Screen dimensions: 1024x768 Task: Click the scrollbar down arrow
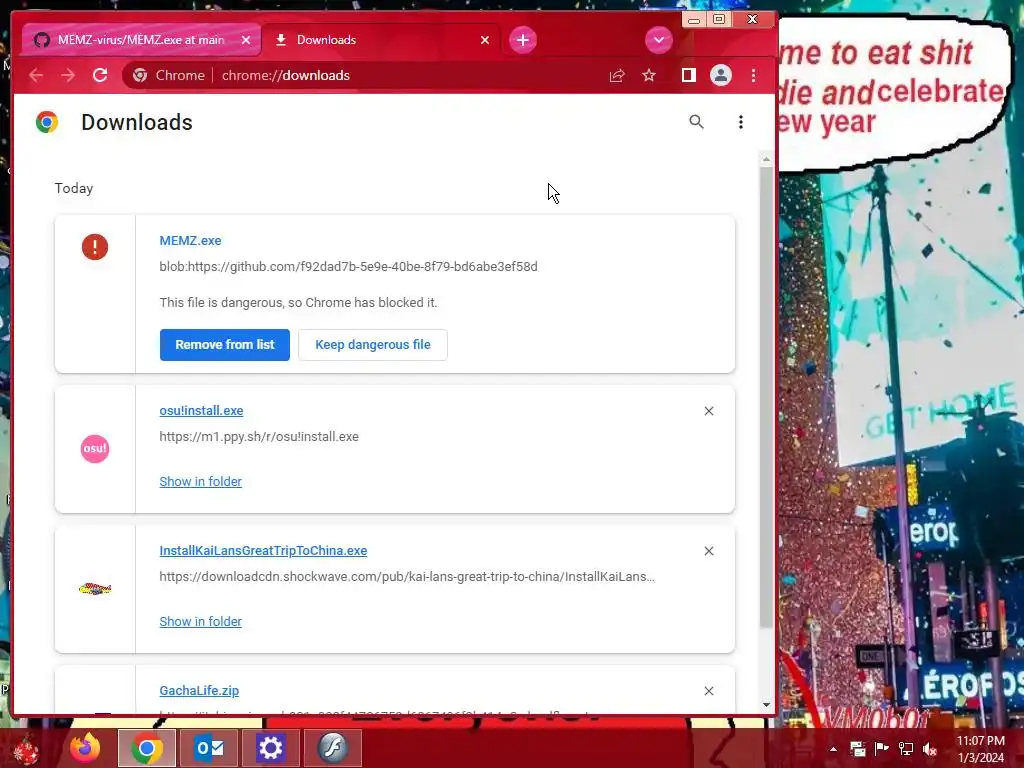766,705
